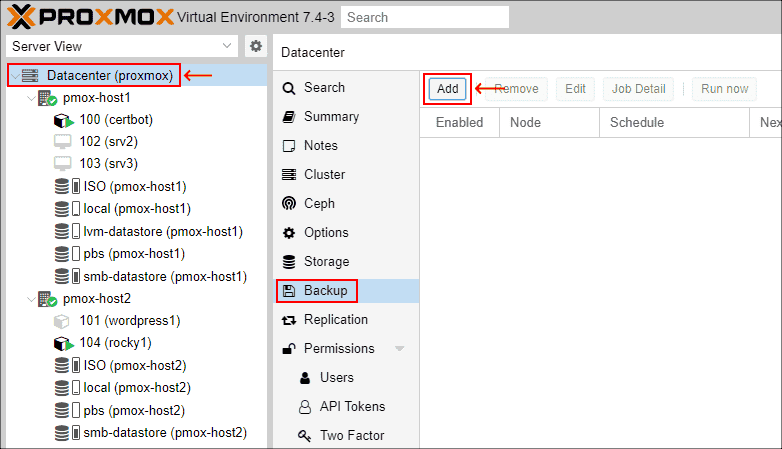Viewport: 782px width, 449px height.
Task: Click the key icon beside Two Factor
Action: (305, 436)
